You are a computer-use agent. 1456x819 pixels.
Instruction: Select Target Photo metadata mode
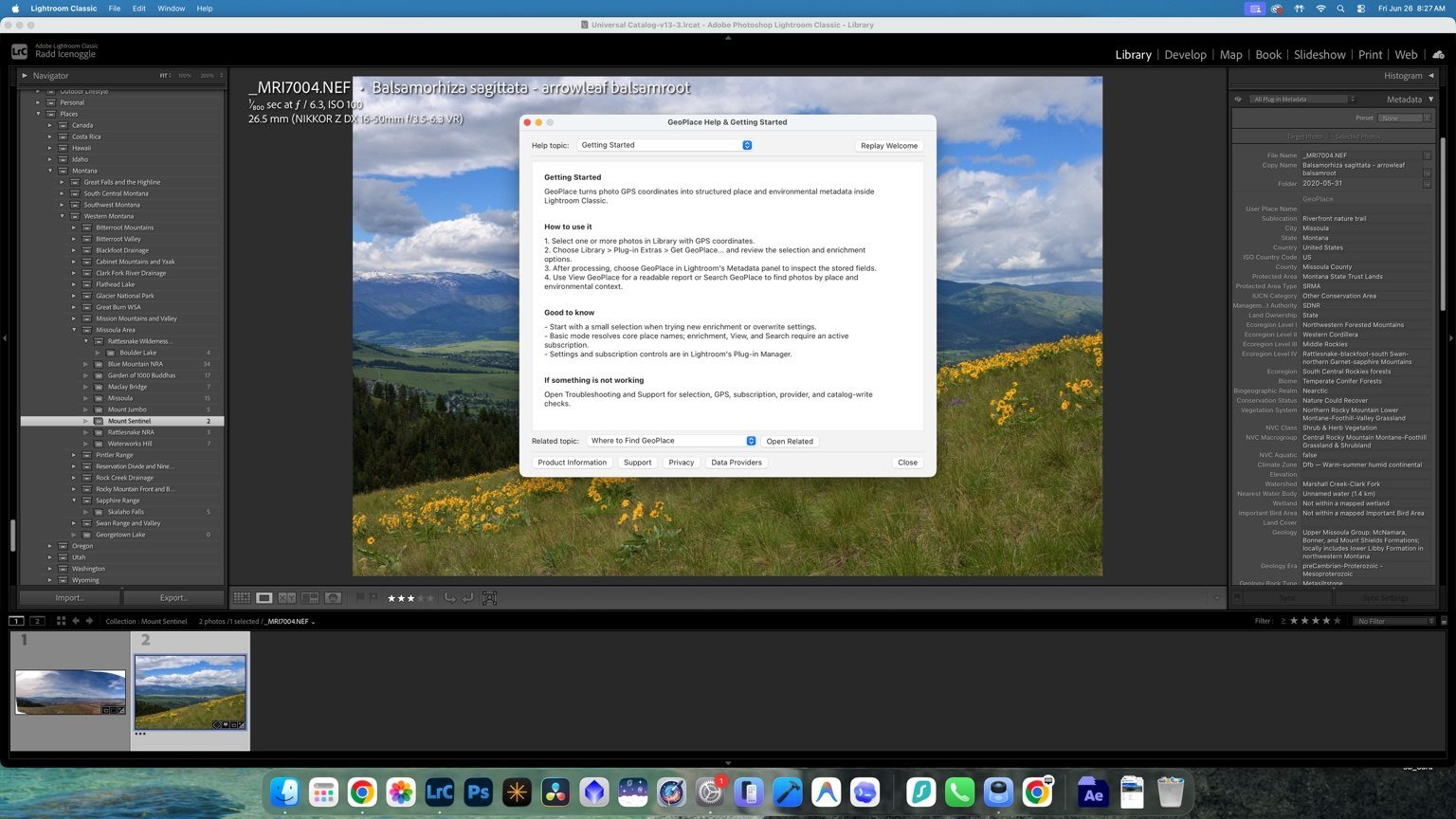[x=1304, y=136]
